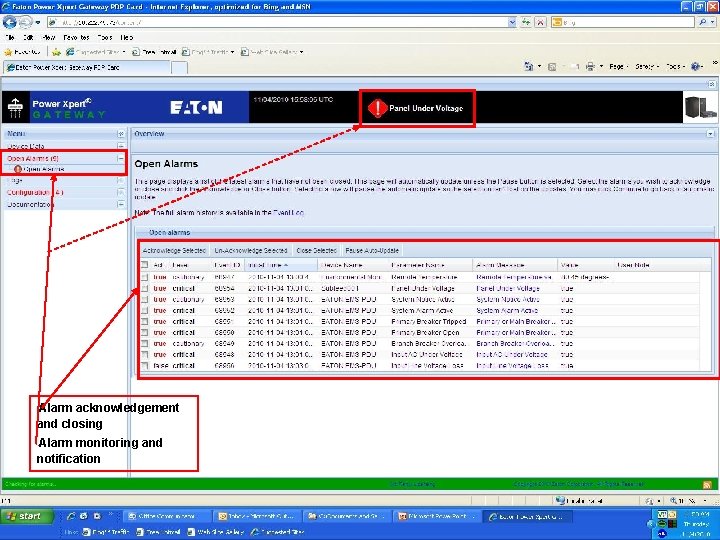Click the browser Back arrow button
The height and width of the screenshot is (540, 720).
click(10, 22)
